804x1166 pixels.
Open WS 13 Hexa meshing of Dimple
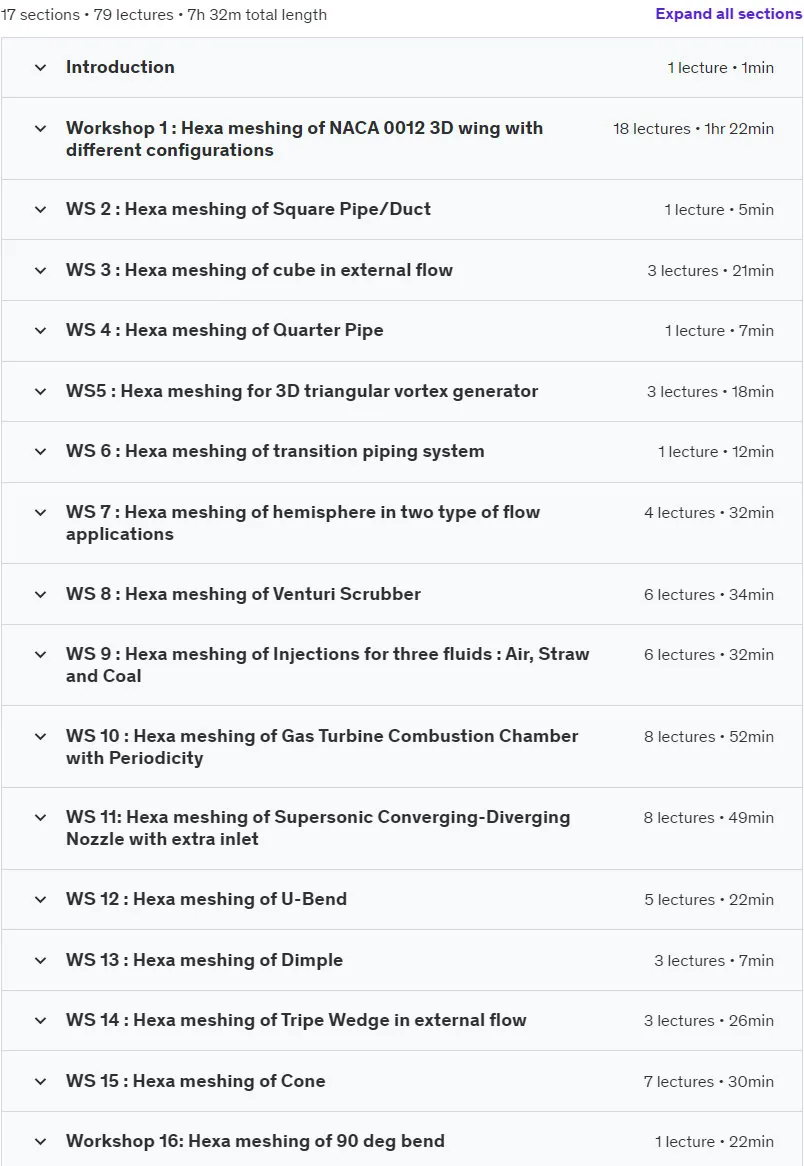(205, 960)
